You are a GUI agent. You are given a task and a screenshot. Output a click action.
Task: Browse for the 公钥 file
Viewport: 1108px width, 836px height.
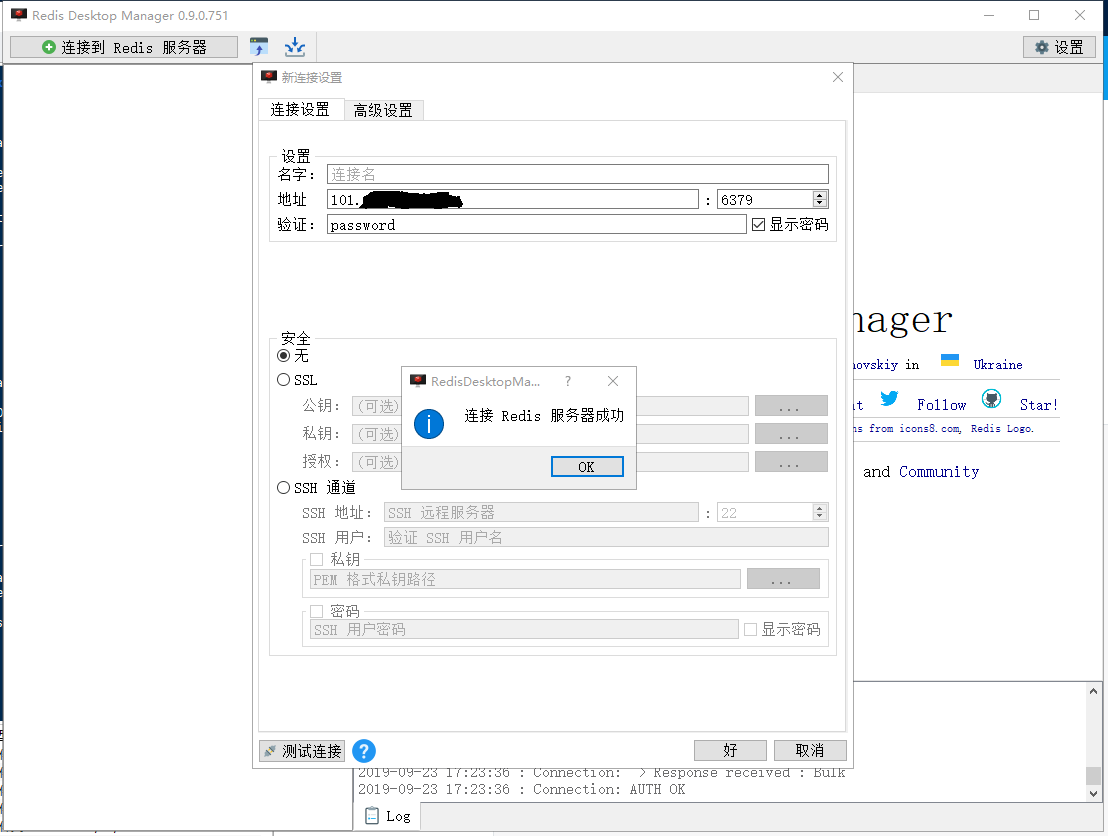coord(791,406)
